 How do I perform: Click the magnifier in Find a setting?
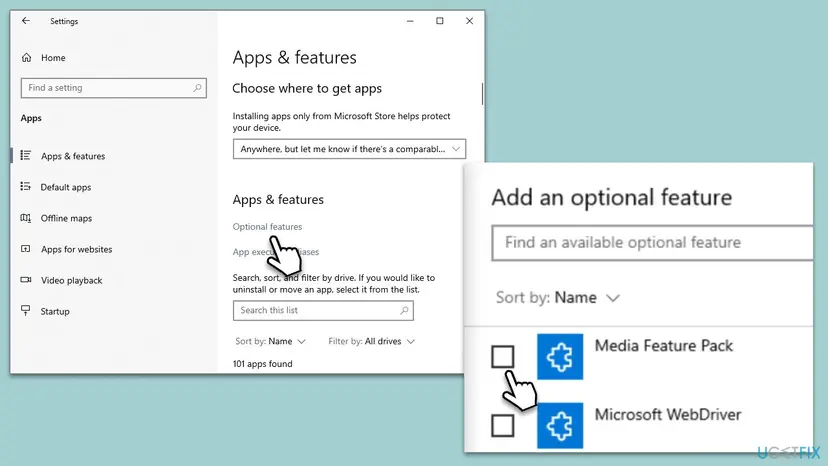click(x=197, y=88)
